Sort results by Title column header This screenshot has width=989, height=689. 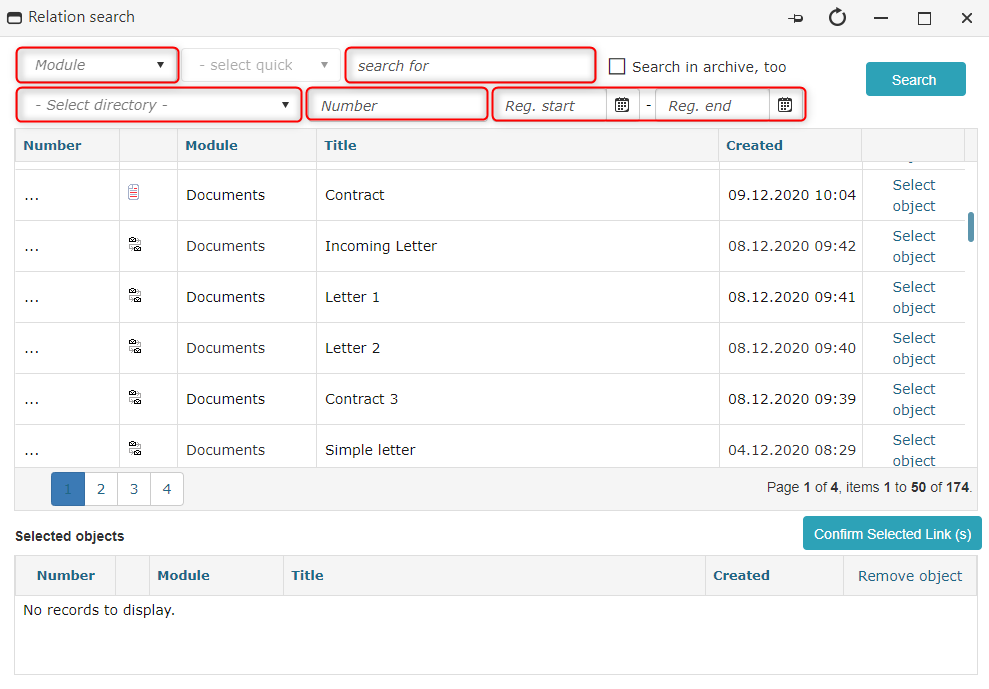pos(341,146)
